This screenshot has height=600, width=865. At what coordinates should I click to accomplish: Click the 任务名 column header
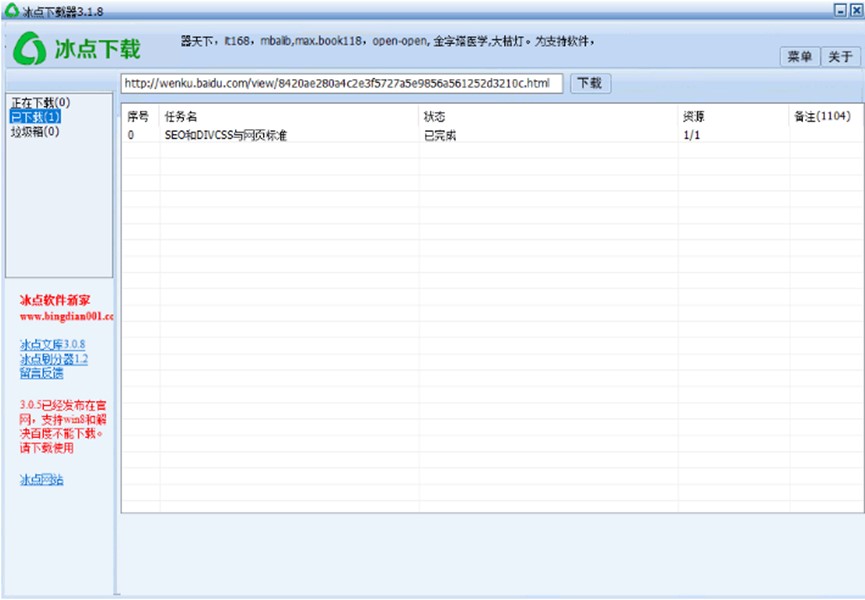click(180, 116)
